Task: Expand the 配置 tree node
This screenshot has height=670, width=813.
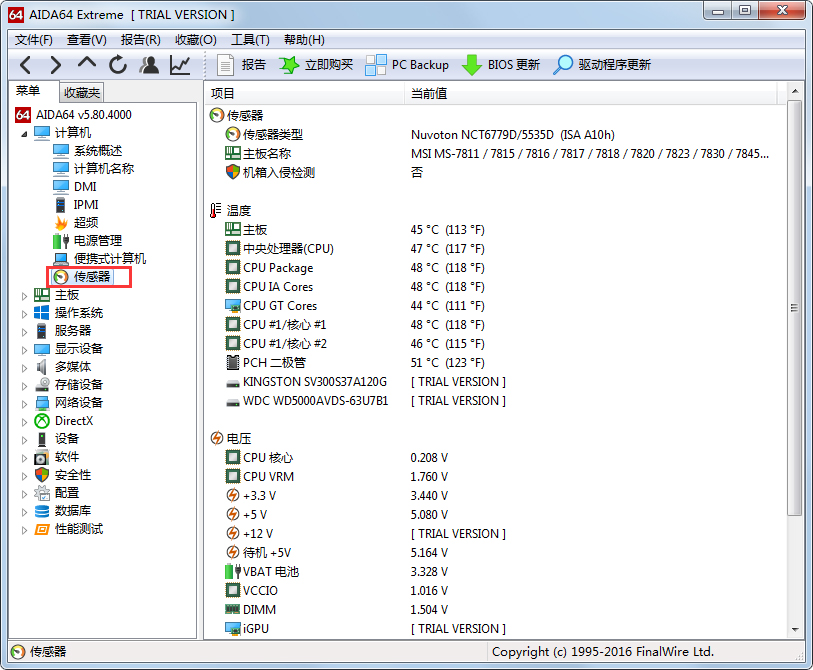Action: coord(24,494)
